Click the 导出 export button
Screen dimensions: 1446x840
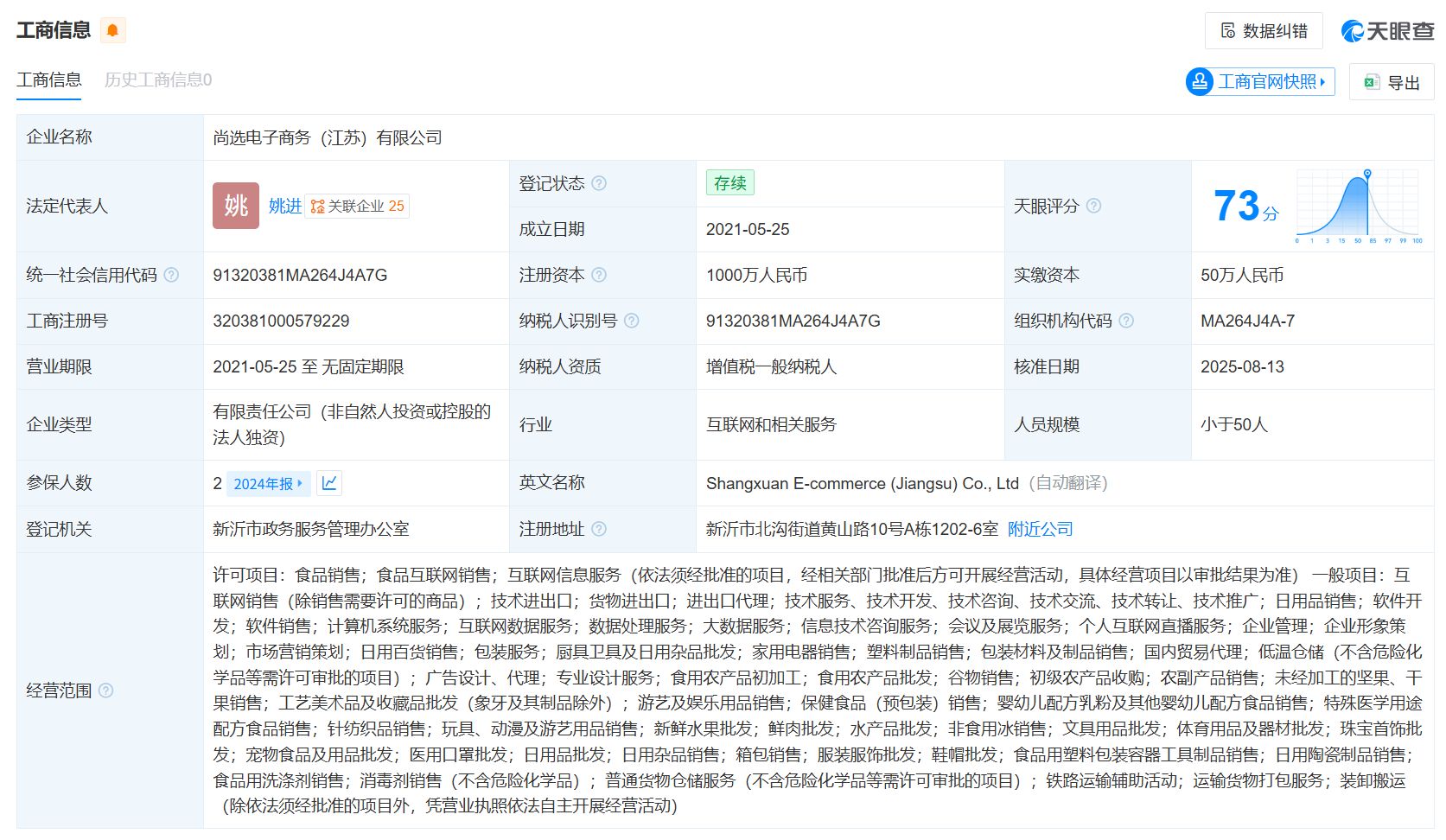1392,83
